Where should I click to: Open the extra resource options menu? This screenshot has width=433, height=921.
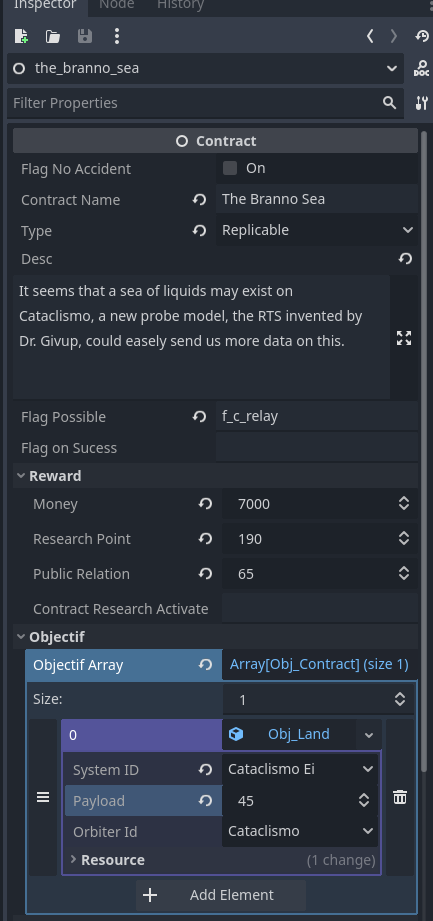(117, 36)
